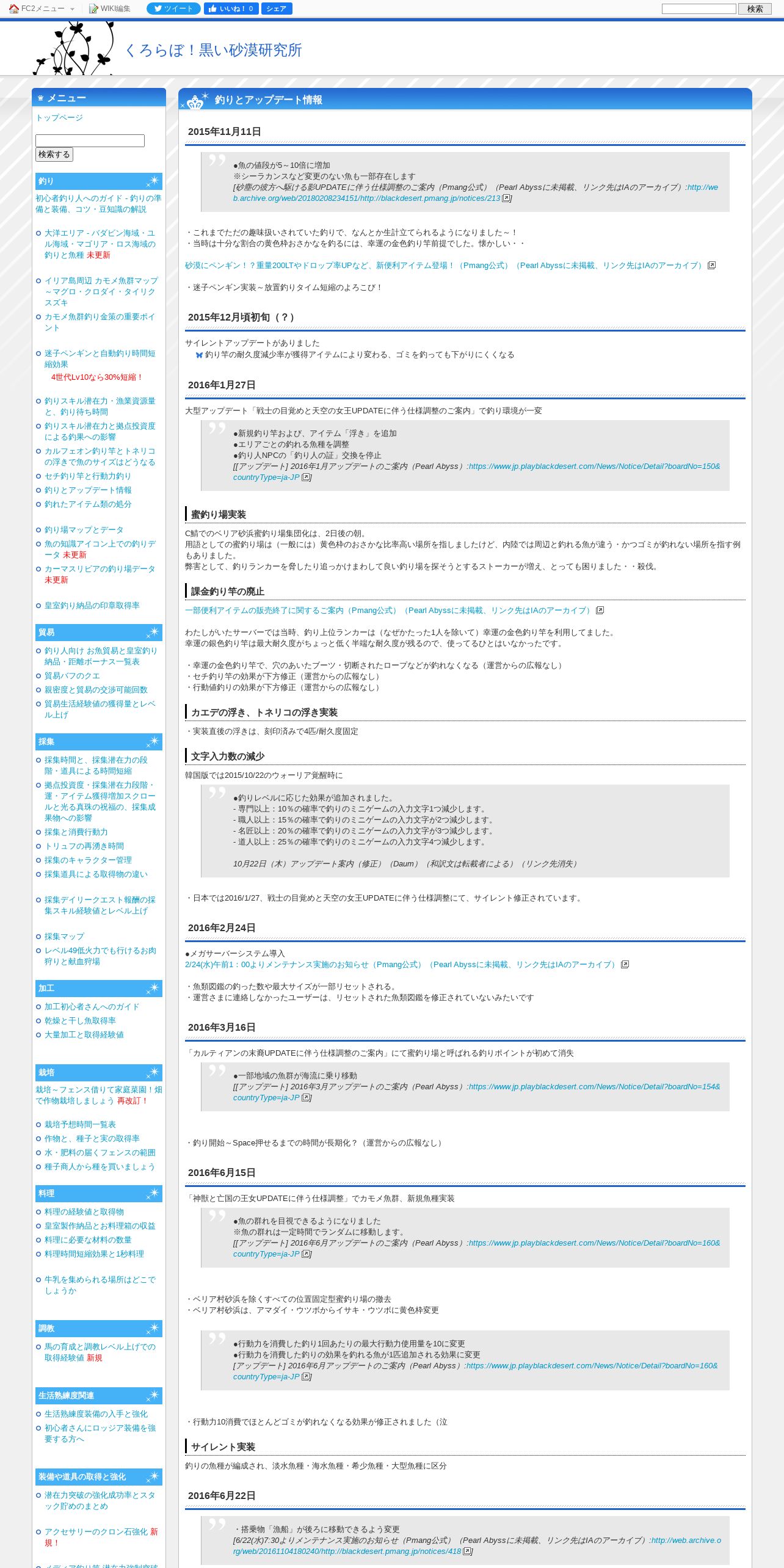Open アクセサリーのクロン石強化 link
The width and height of the screenshot is (784, 1568).
(96, 1531)
